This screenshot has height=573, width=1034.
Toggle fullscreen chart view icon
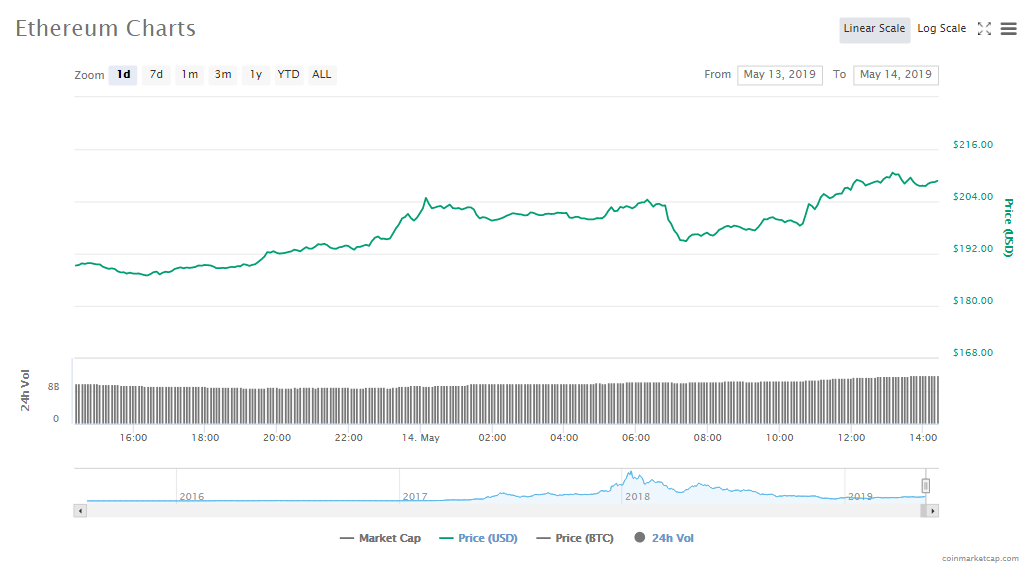[984, 29]
